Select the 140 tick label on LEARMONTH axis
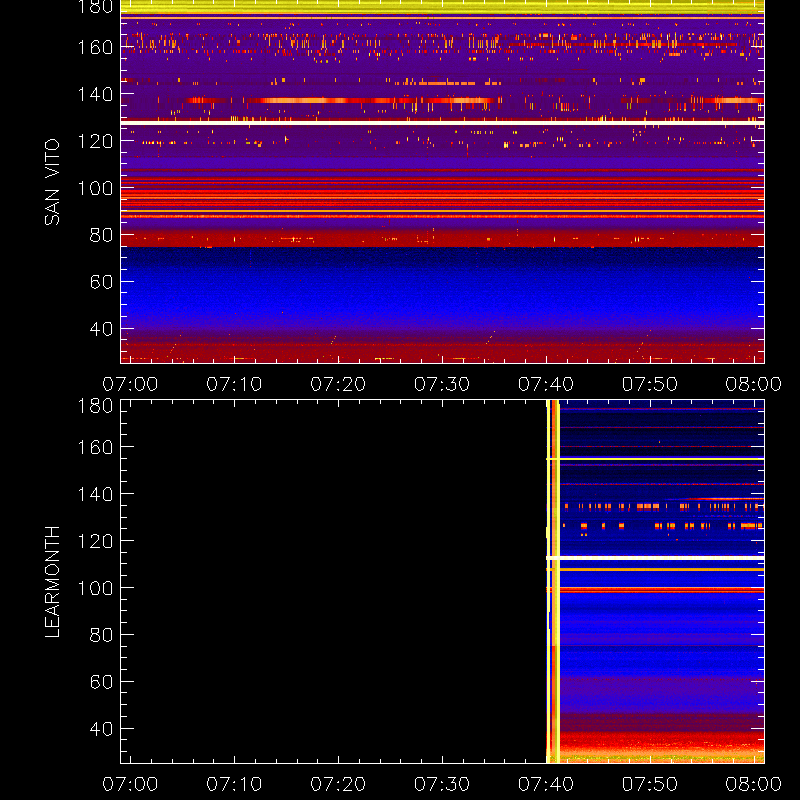This screenshot has width=800, height=800. coord(95,494)
